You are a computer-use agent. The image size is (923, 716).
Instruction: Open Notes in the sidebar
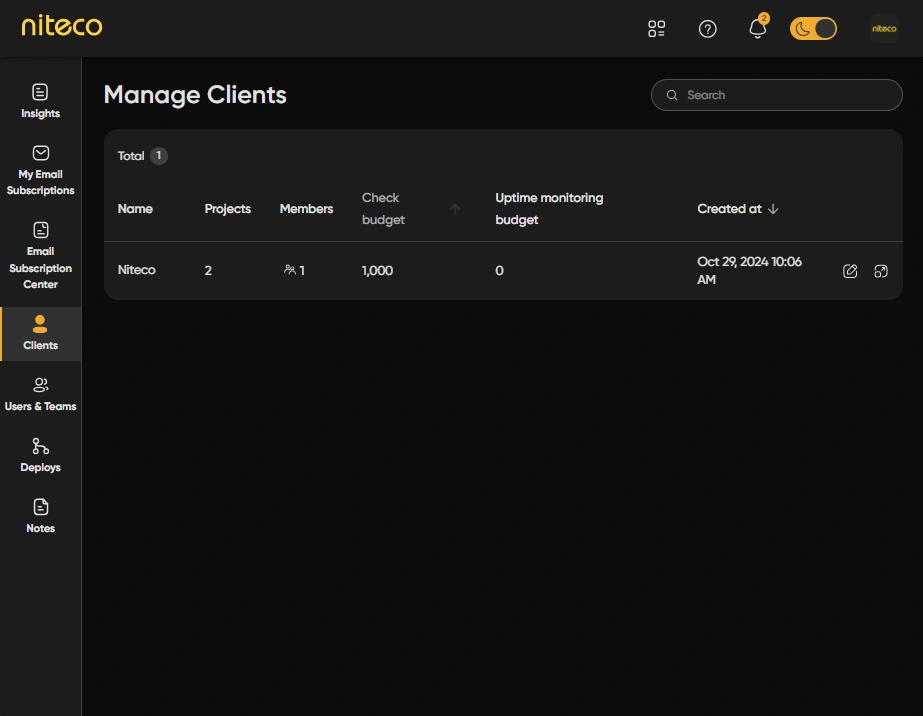pos(41,516)
